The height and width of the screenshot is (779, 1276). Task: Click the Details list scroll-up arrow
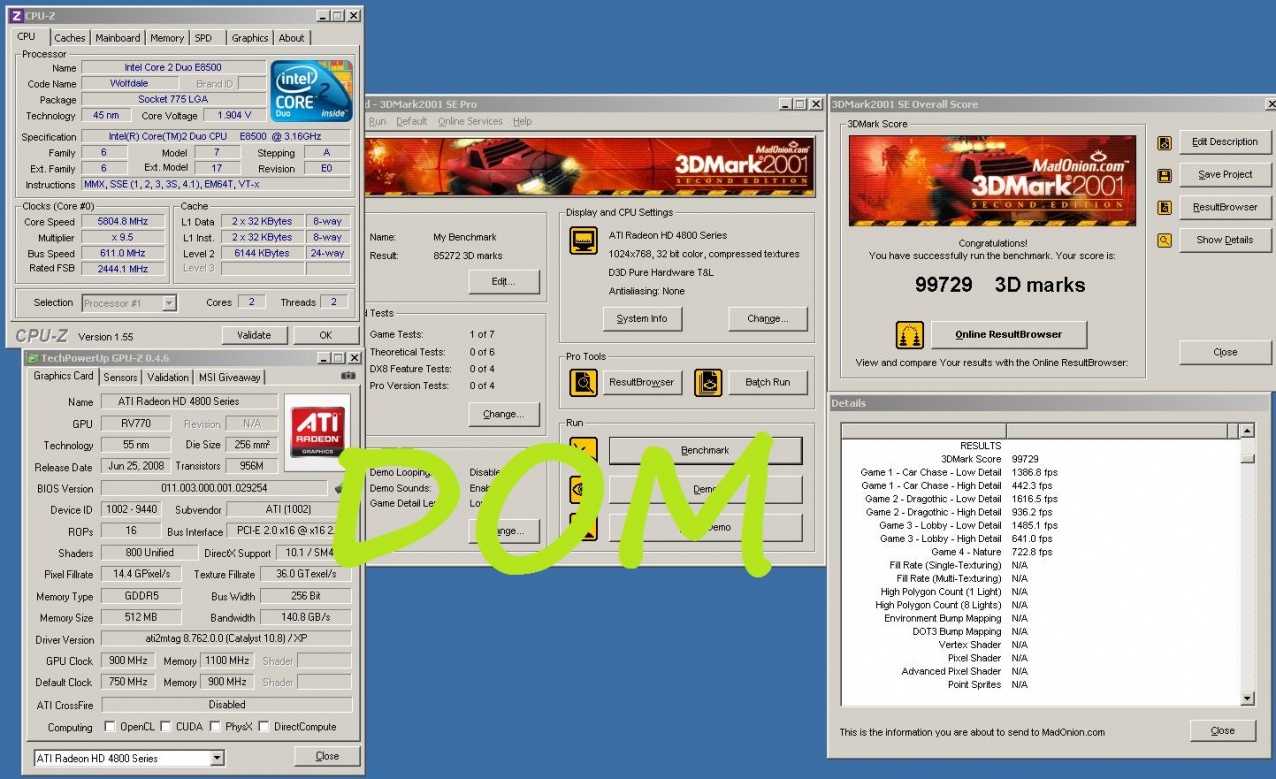point(1247,431)
